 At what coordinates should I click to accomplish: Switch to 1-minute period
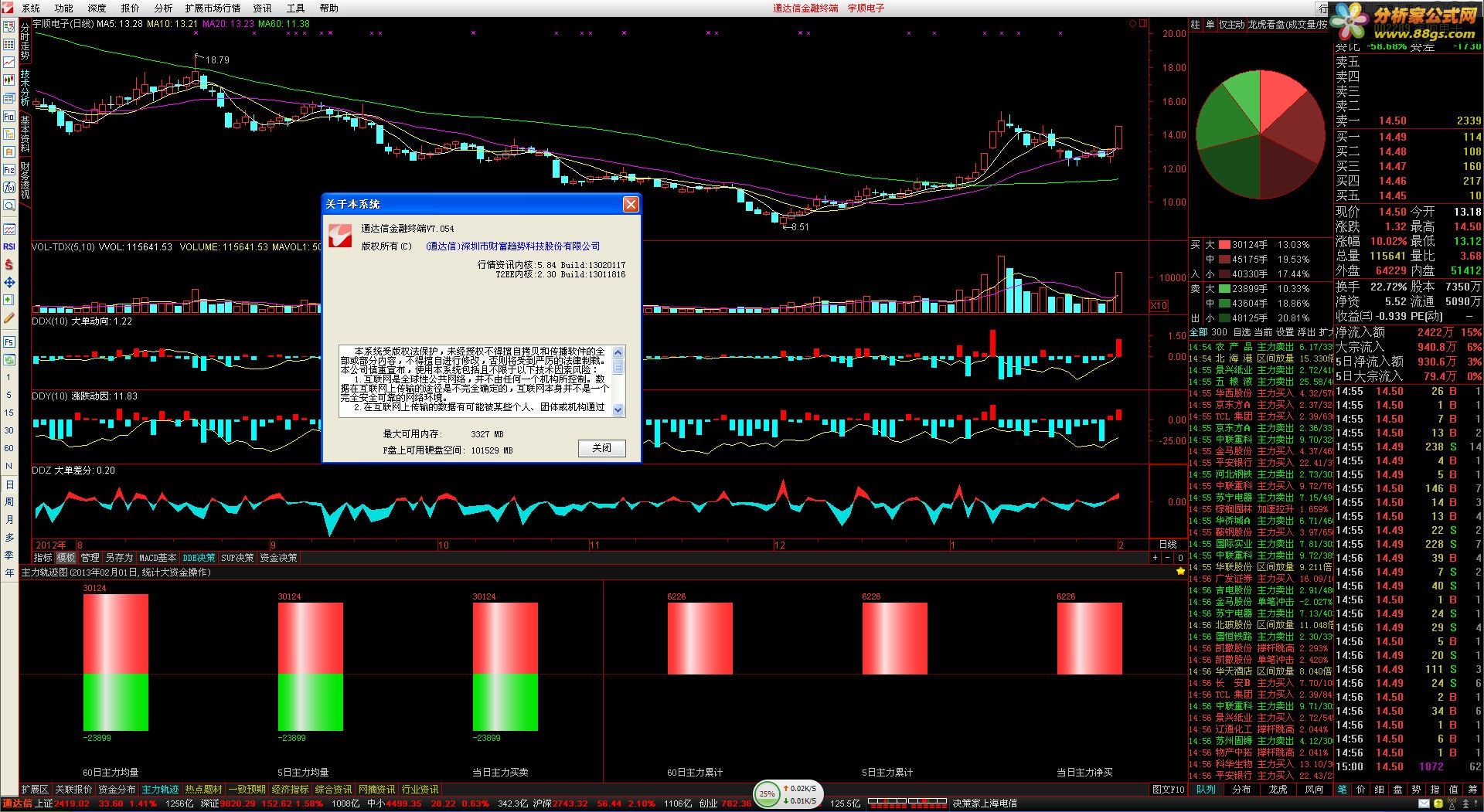[9, 377]
